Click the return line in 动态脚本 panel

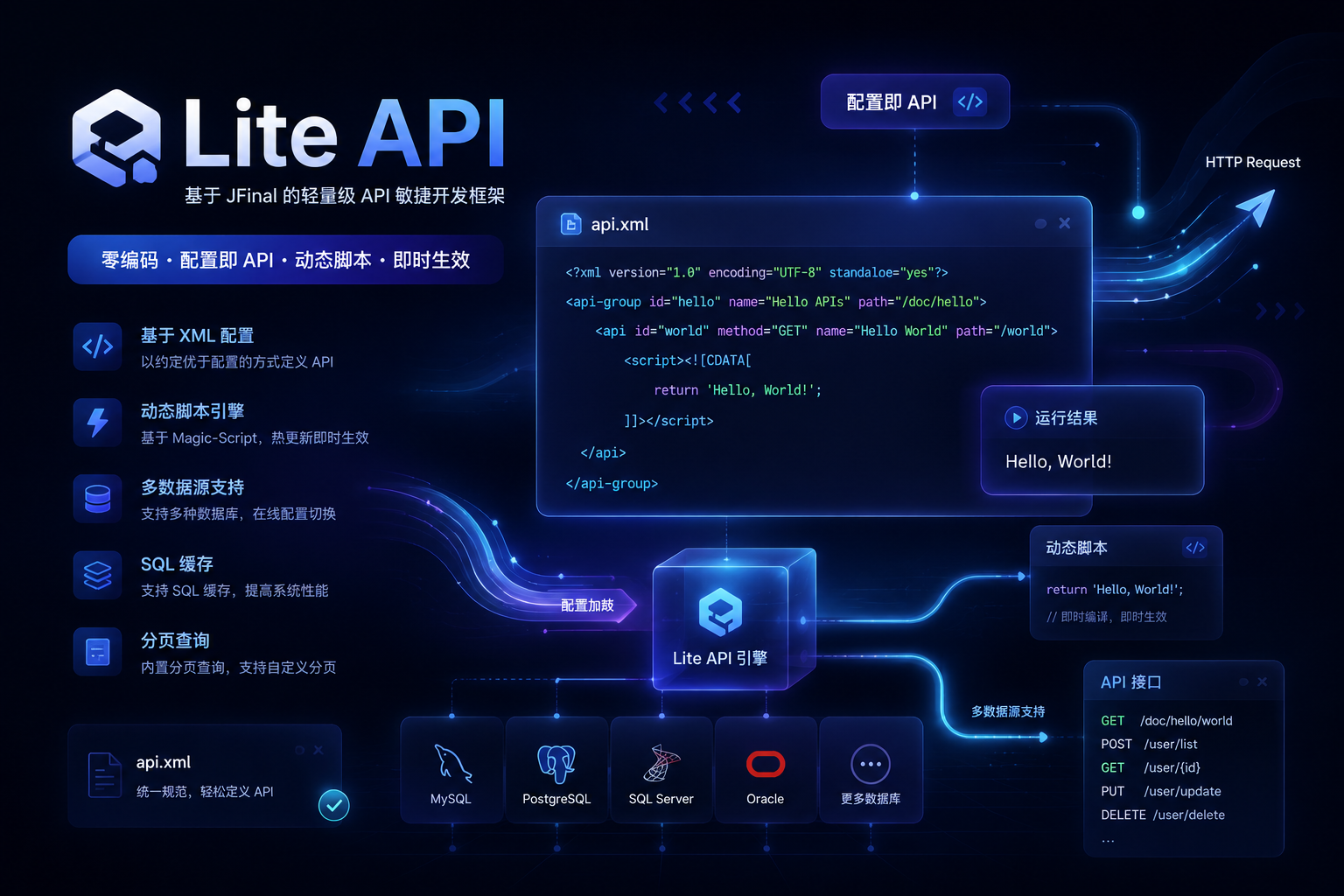[x=1115, y=590]
